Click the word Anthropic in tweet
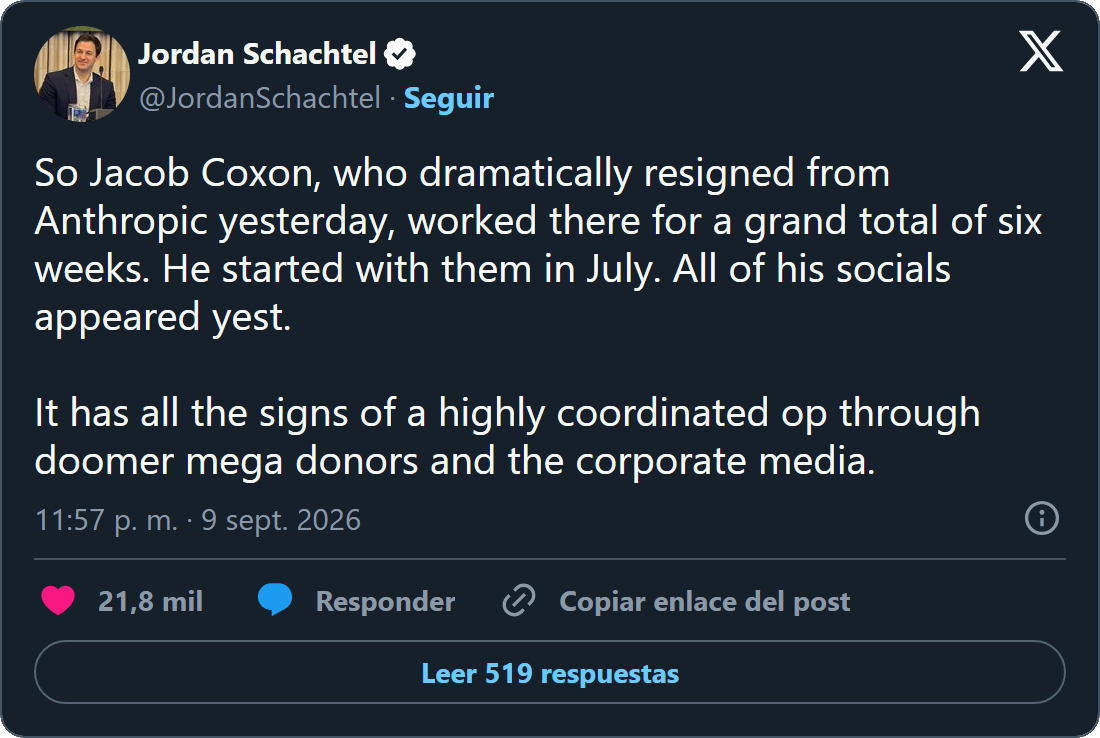The image size is (1100, 738). pyautogui.click(x=121, y=221)
